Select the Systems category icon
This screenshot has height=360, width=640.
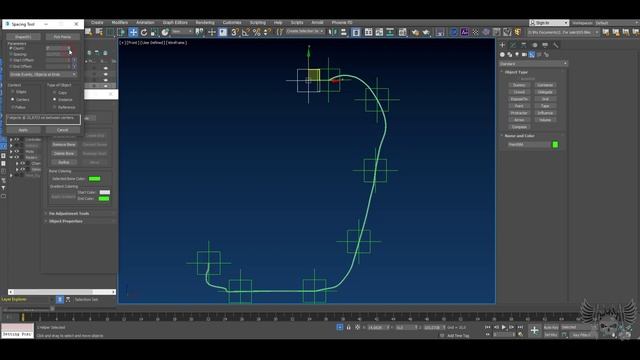[x=547, y=54]
